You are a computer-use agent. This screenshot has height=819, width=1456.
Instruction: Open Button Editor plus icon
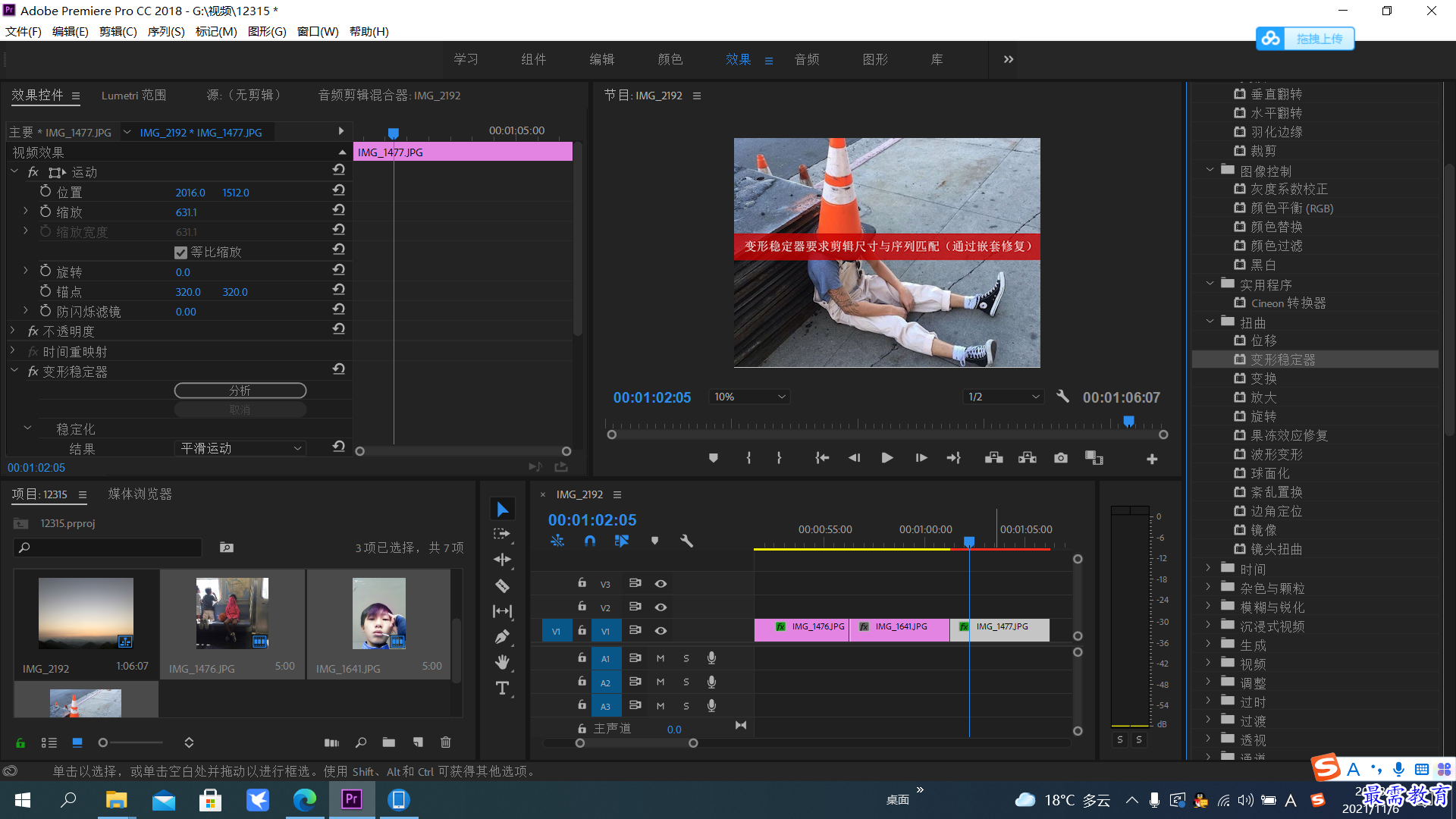[x=1151, y=459]
